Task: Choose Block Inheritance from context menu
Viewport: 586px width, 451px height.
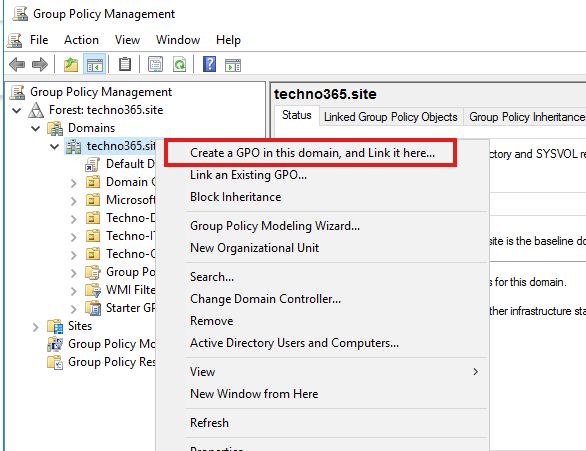Action: [x=323, y=197]
